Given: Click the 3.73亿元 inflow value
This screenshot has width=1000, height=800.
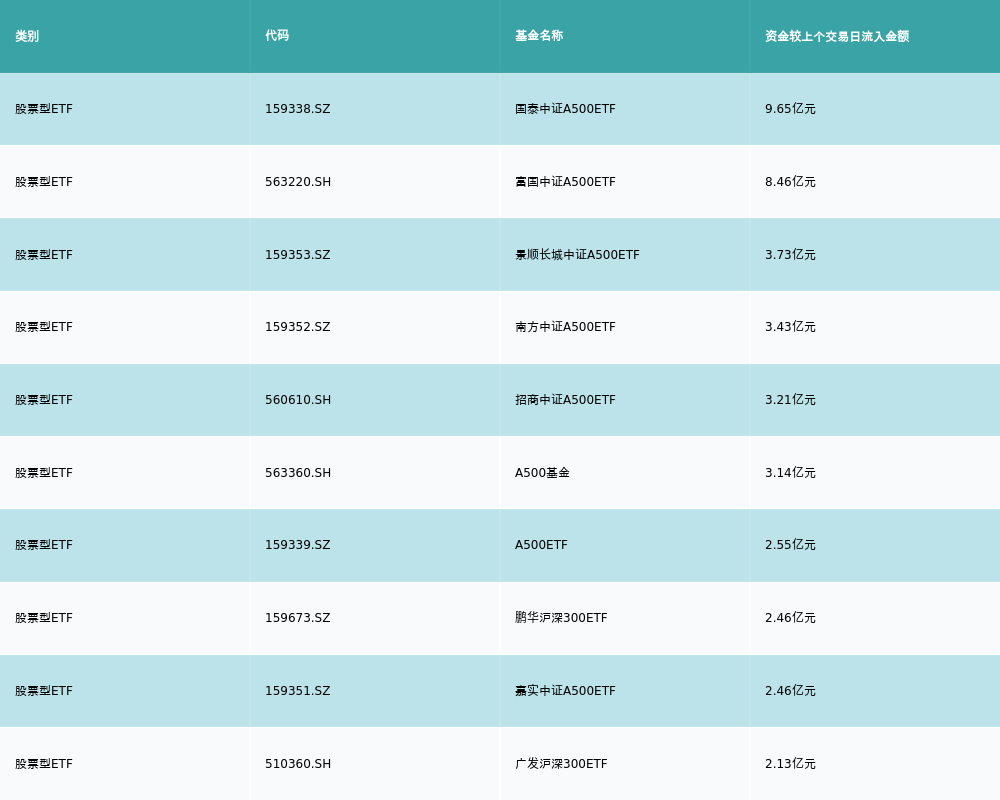Looking at the screenshot, I should tap(790, 255).
